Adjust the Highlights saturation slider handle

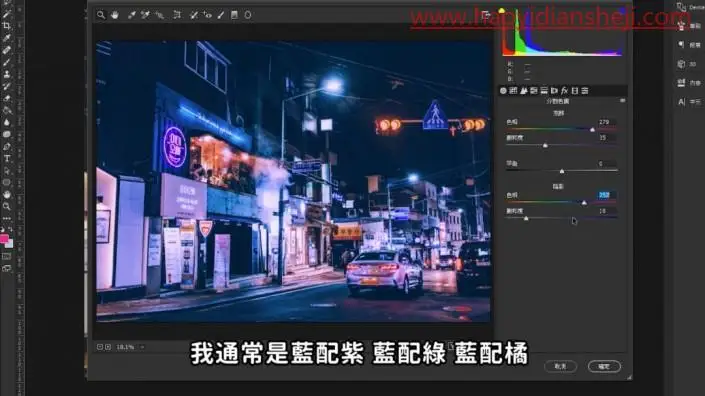545,146
